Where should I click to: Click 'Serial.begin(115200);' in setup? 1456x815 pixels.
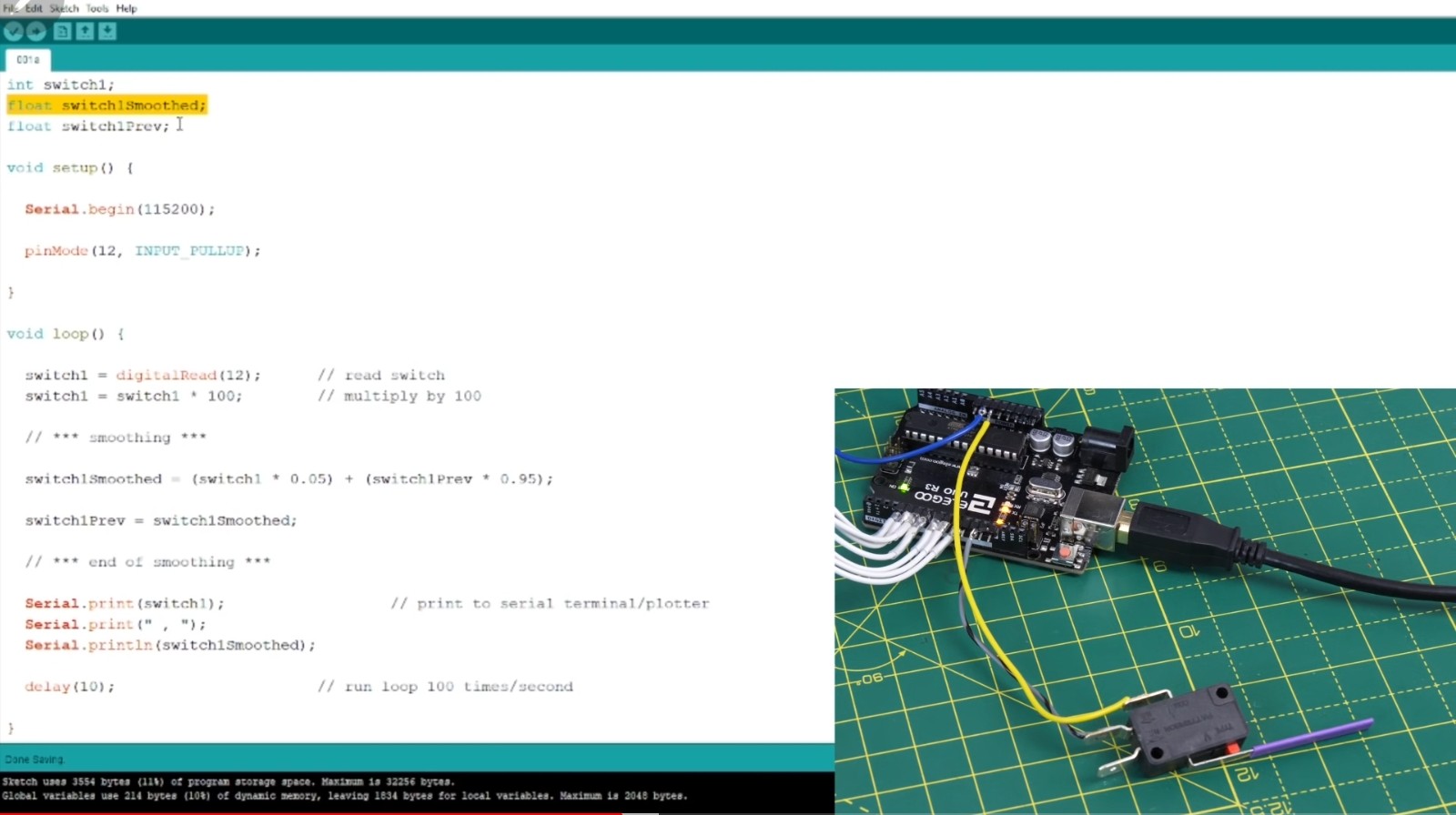point(120,209)
